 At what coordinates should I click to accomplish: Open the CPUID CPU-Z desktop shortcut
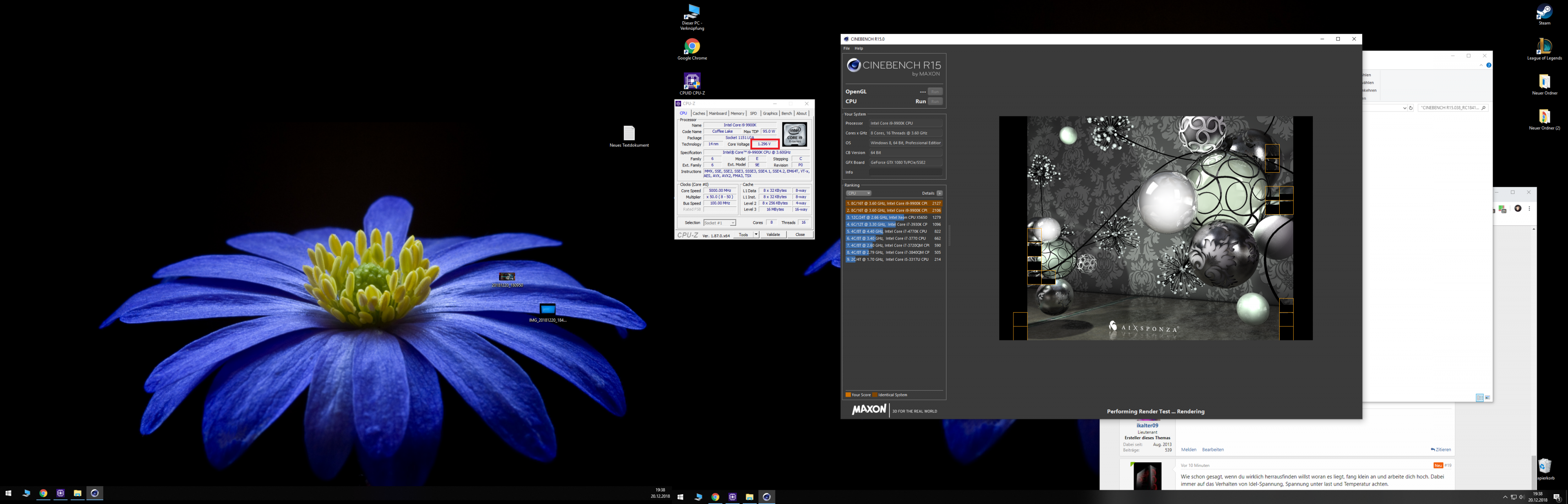691,81
